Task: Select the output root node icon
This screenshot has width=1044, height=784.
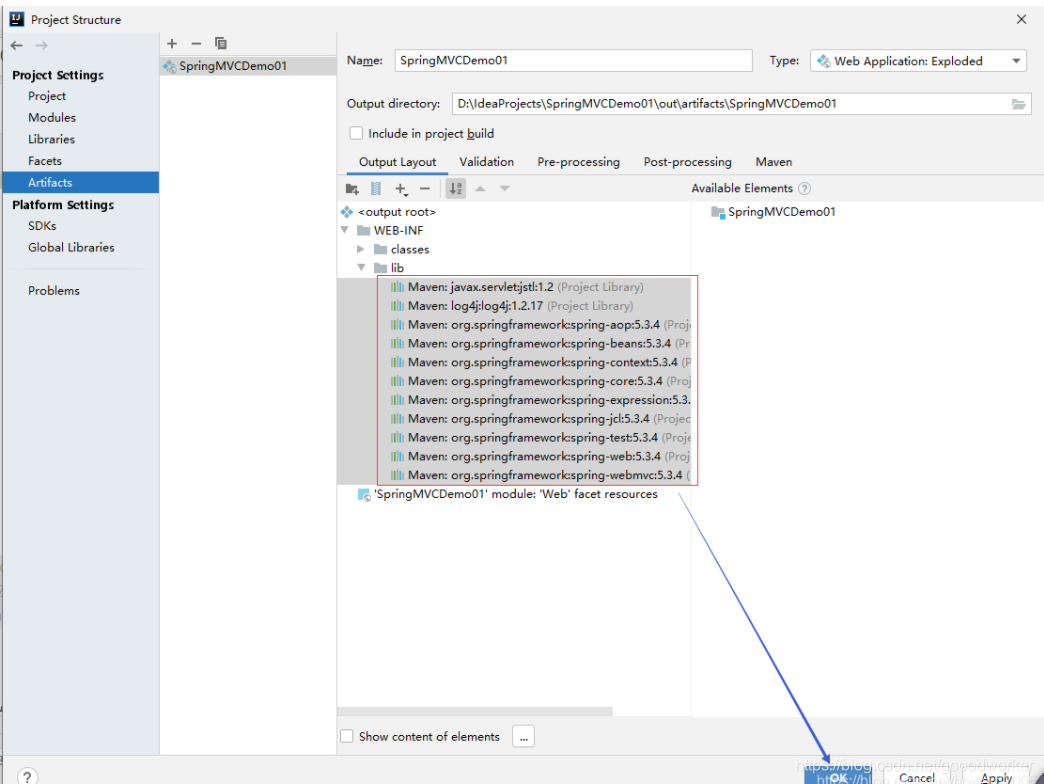Action: click(x=347, y=212)
